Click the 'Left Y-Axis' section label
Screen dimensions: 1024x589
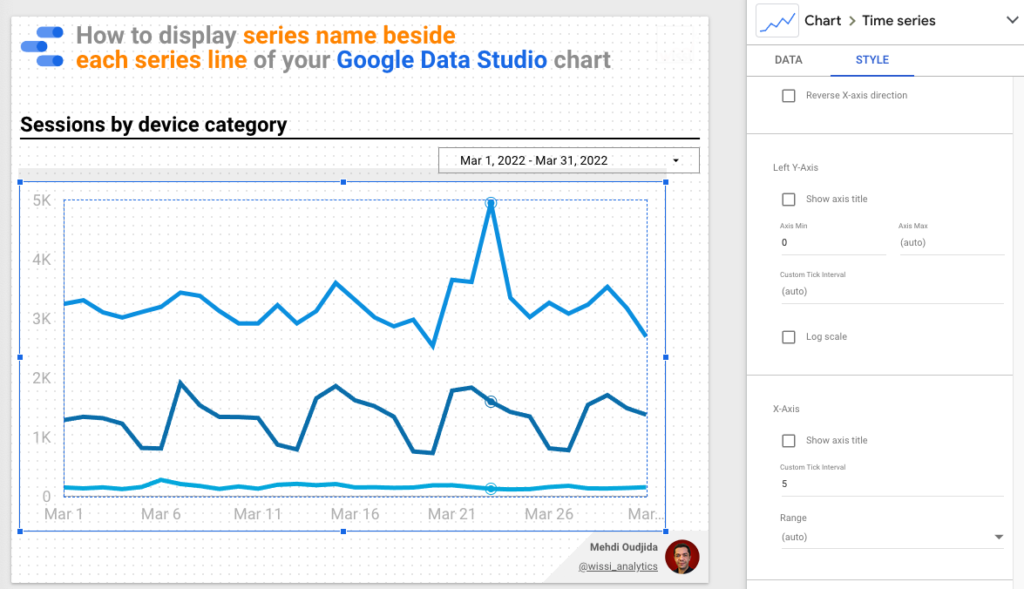(795, 167)
